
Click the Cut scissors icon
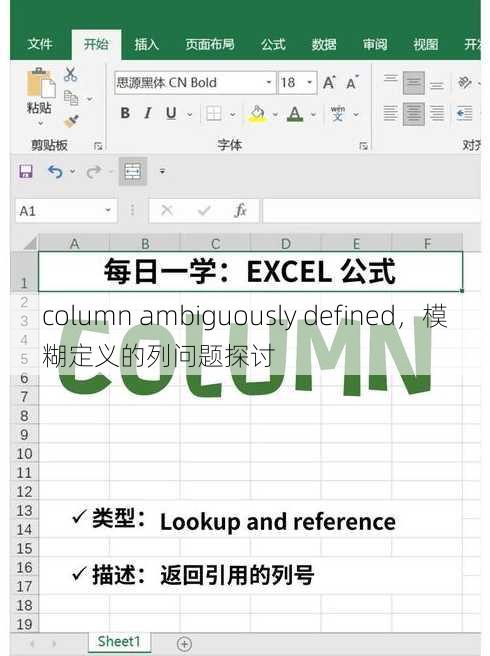click(x=70, y=74)
